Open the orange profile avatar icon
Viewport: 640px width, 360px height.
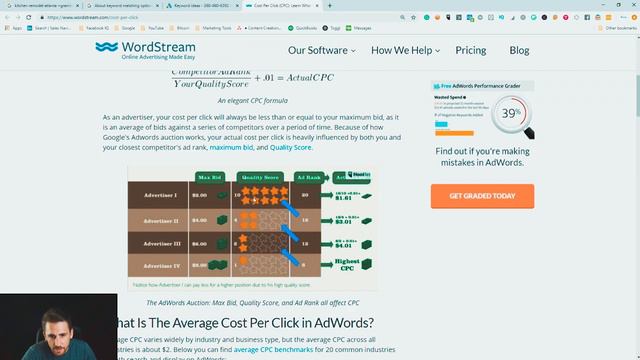[634, 18]
